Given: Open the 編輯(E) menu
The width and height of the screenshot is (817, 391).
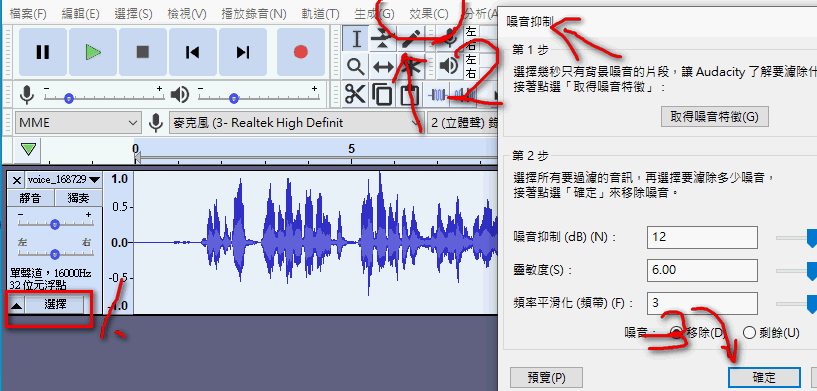Looking at the screenshot, I should pos(80,14).
